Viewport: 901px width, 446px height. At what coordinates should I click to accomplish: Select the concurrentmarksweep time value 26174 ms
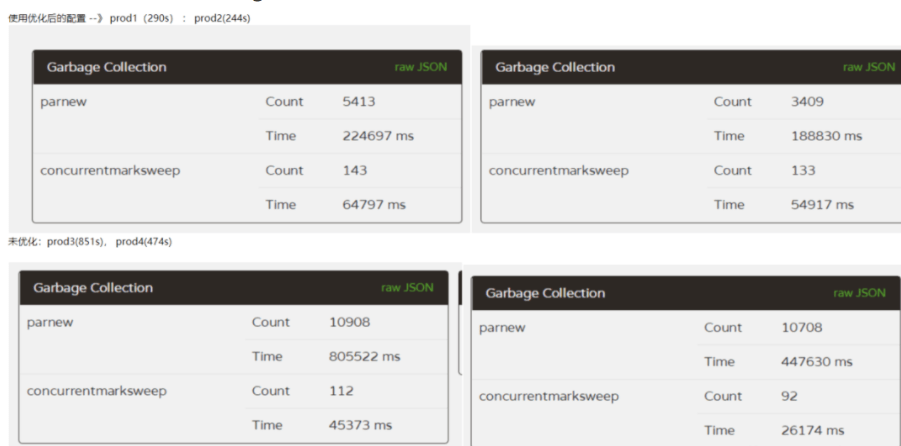point(812,428)
